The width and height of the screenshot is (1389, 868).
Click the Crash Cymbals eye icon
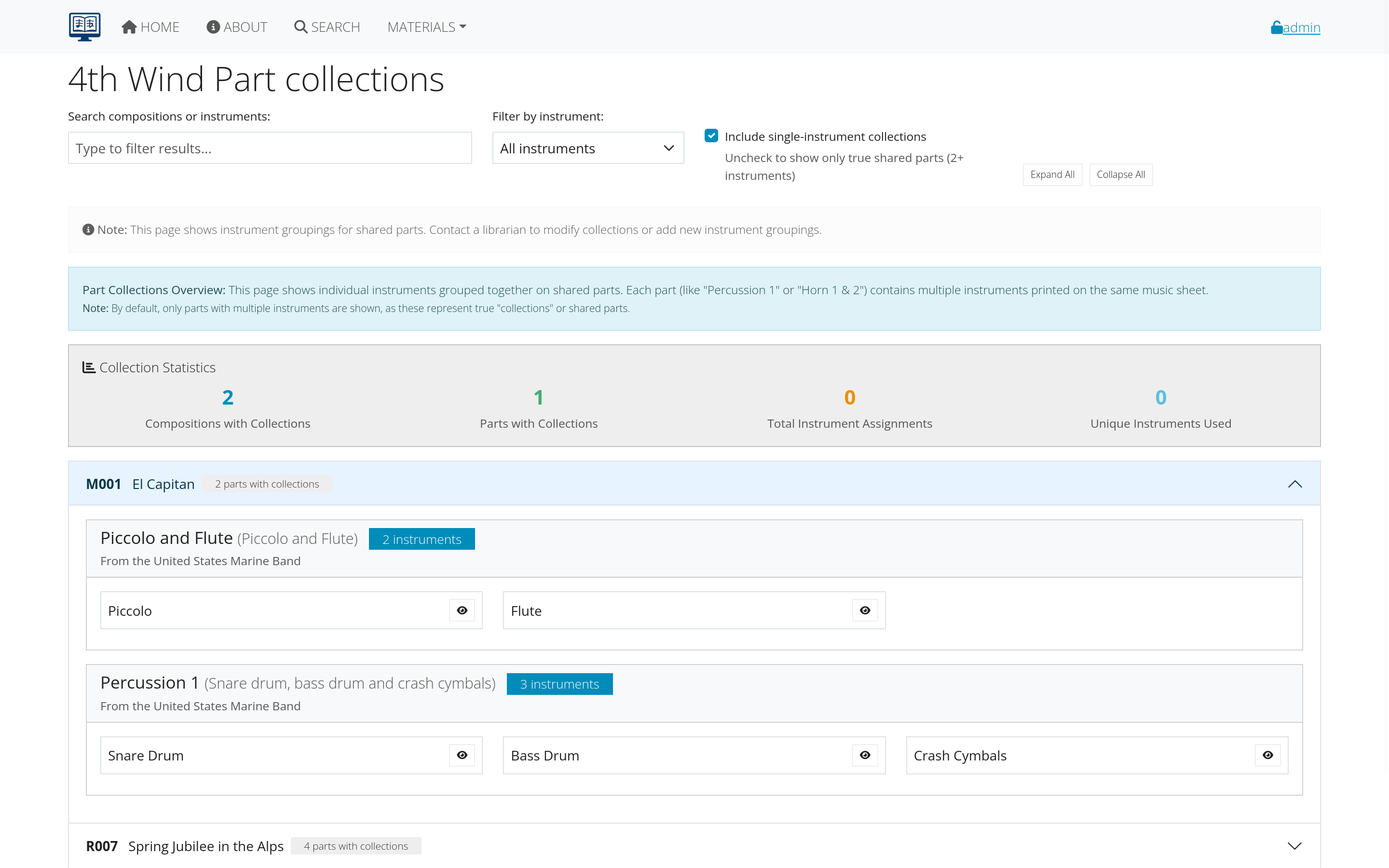(1268, 755)
